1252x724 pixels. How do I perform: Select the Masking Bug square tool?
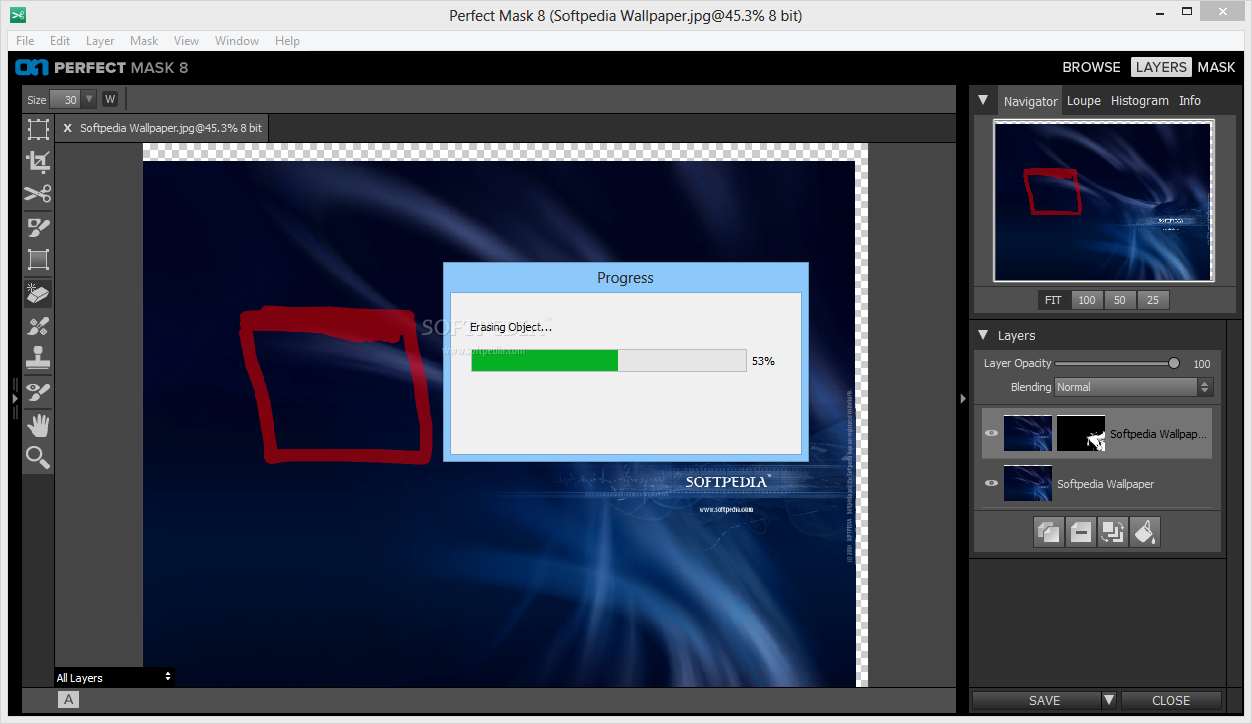38,260
